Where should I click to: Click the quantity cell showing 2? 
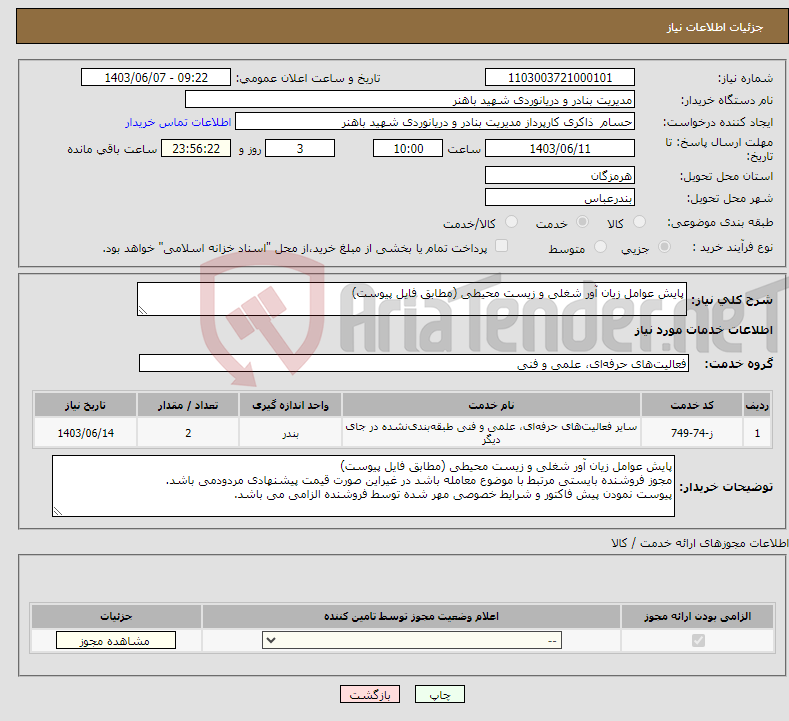(x=188, y=433)
